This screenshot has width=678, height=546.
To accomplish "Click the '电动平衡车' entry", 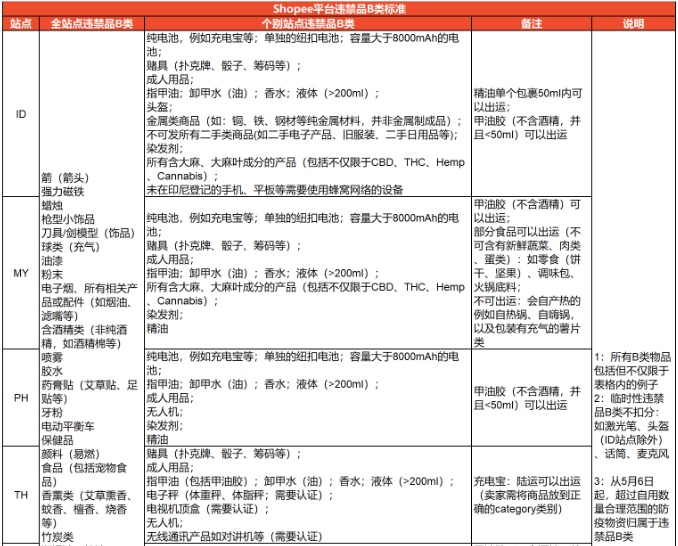I will [x=68, y=427].
